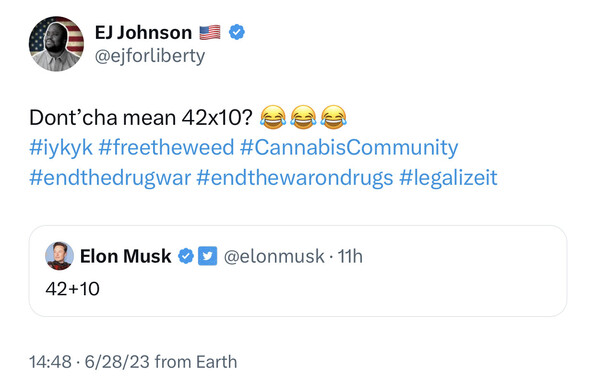
Task: Open the #iykyk hashtag
Action: click(x=61, y=147)
